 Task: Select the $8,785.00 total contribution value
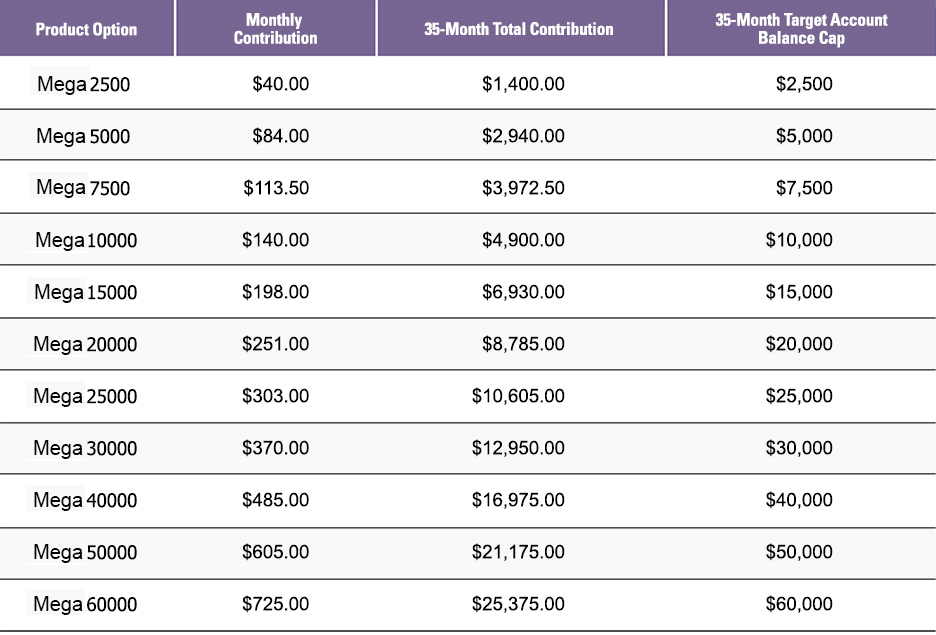coord(523,344)
